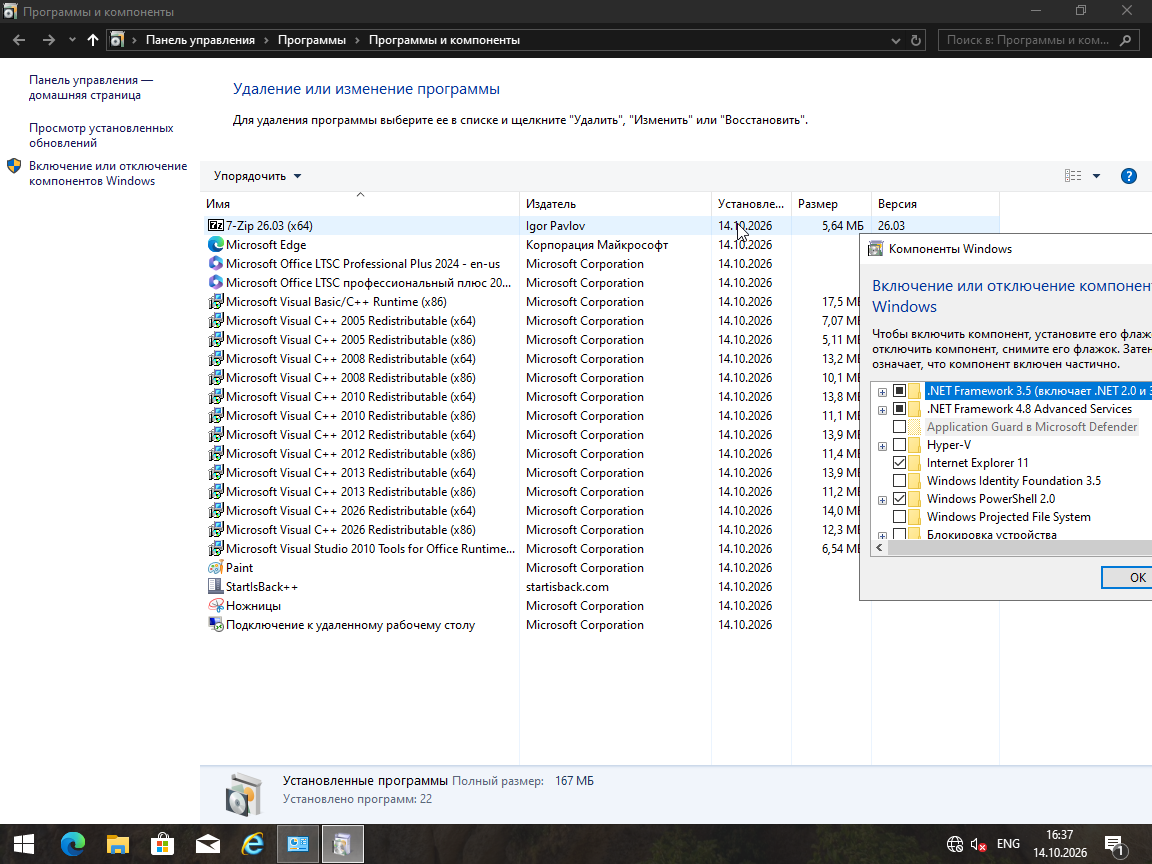Click the Igor Pavlov publisher cell

[555, 226]
